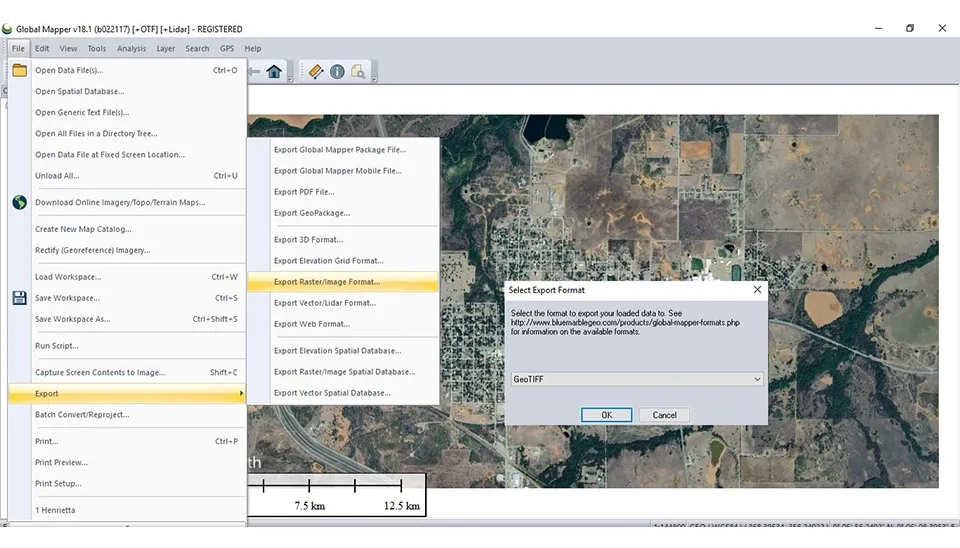Select the Measure tool ruler icon
The height and width of the screenshot is (548, 960).
tap(316, 71)
